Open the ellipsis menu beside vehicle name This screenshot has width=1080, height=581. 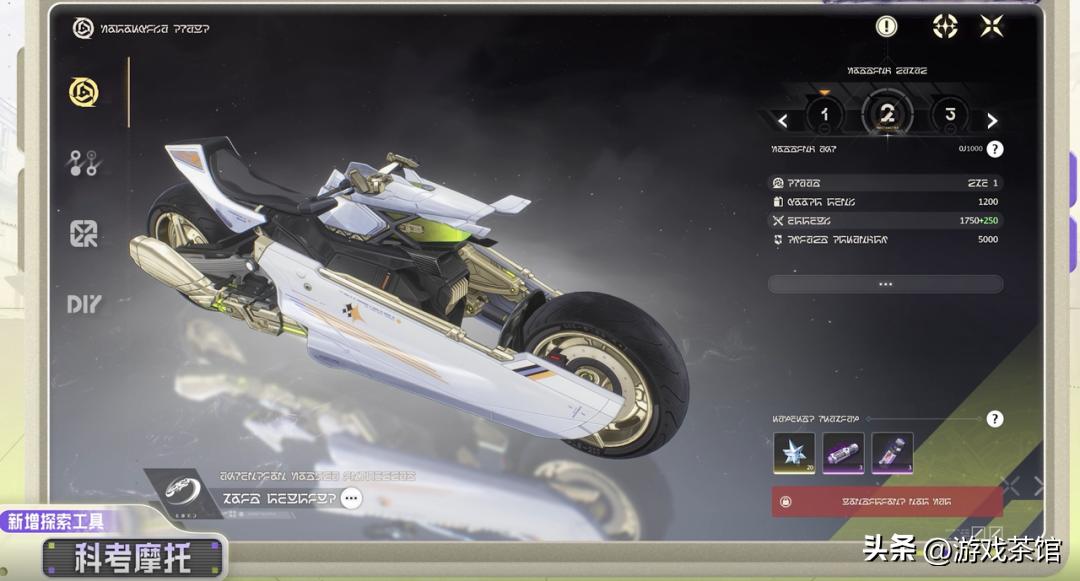coord(351,498)
